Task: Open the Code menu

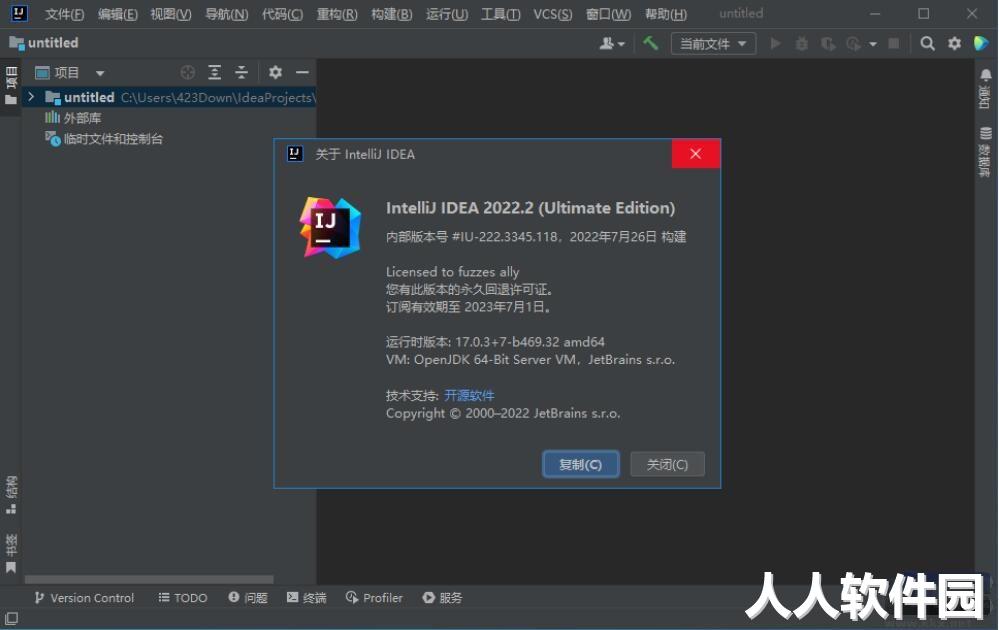Action: (x=282, y=14)
